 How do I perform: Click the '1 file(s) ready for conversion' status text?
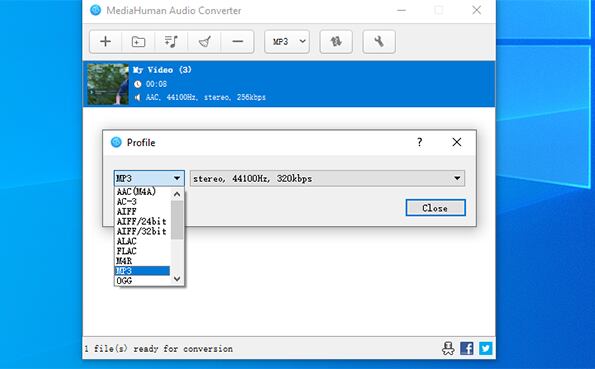[x=159, y=348]
